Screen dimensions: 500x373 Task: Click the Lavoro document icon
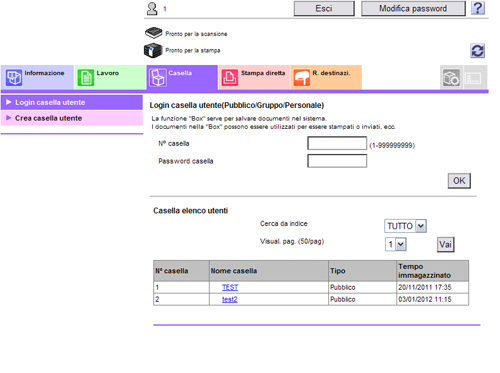pos(86,78)
